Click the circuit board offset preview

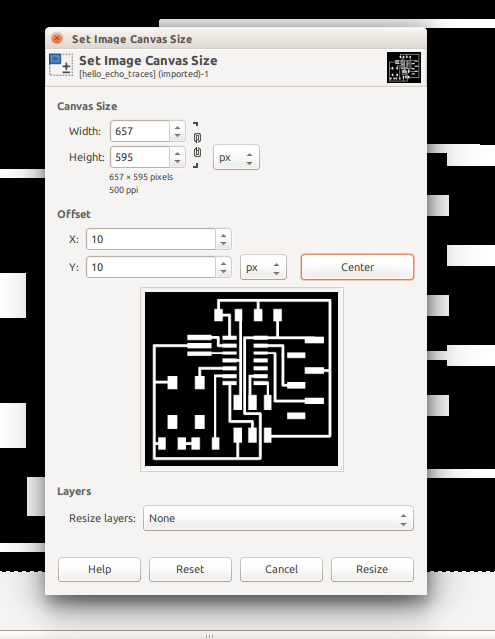(242, 379)
